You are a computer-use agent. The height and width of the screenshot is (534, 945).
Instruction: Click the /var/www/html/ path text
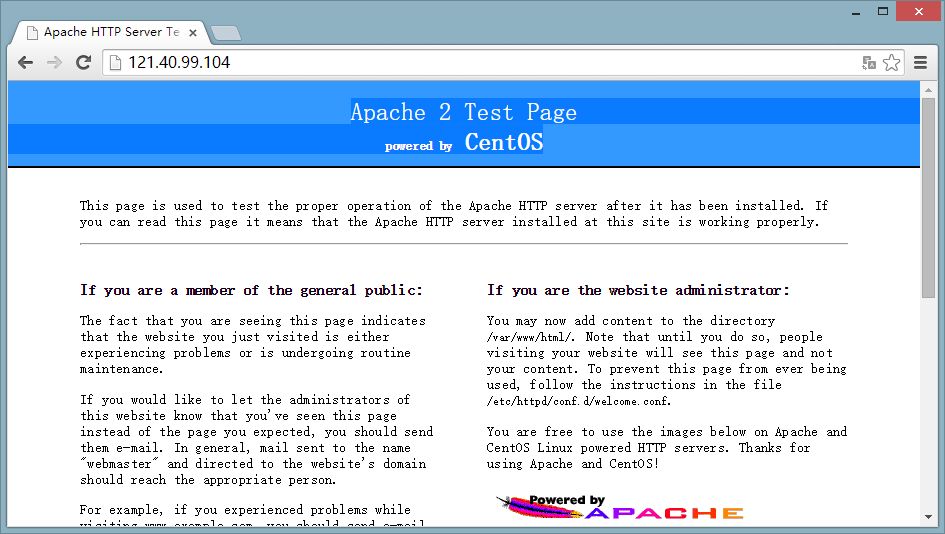click(x=530, y=338)
